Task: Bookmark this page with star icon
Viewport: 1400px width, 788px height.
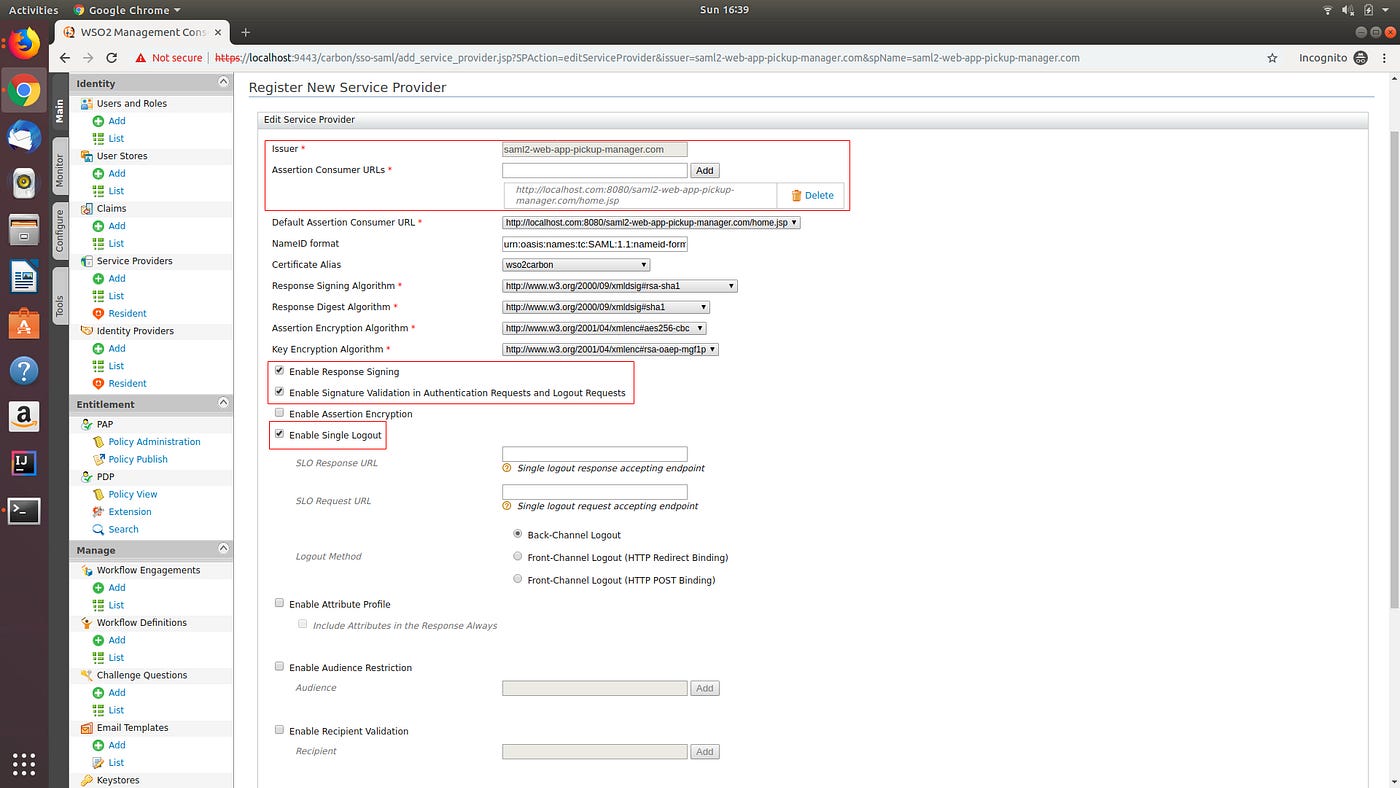Action: 1272,58
